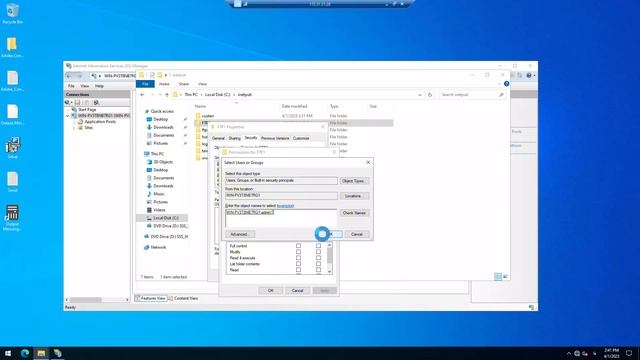
Task: Click Locations button
Action: [354, 196]
